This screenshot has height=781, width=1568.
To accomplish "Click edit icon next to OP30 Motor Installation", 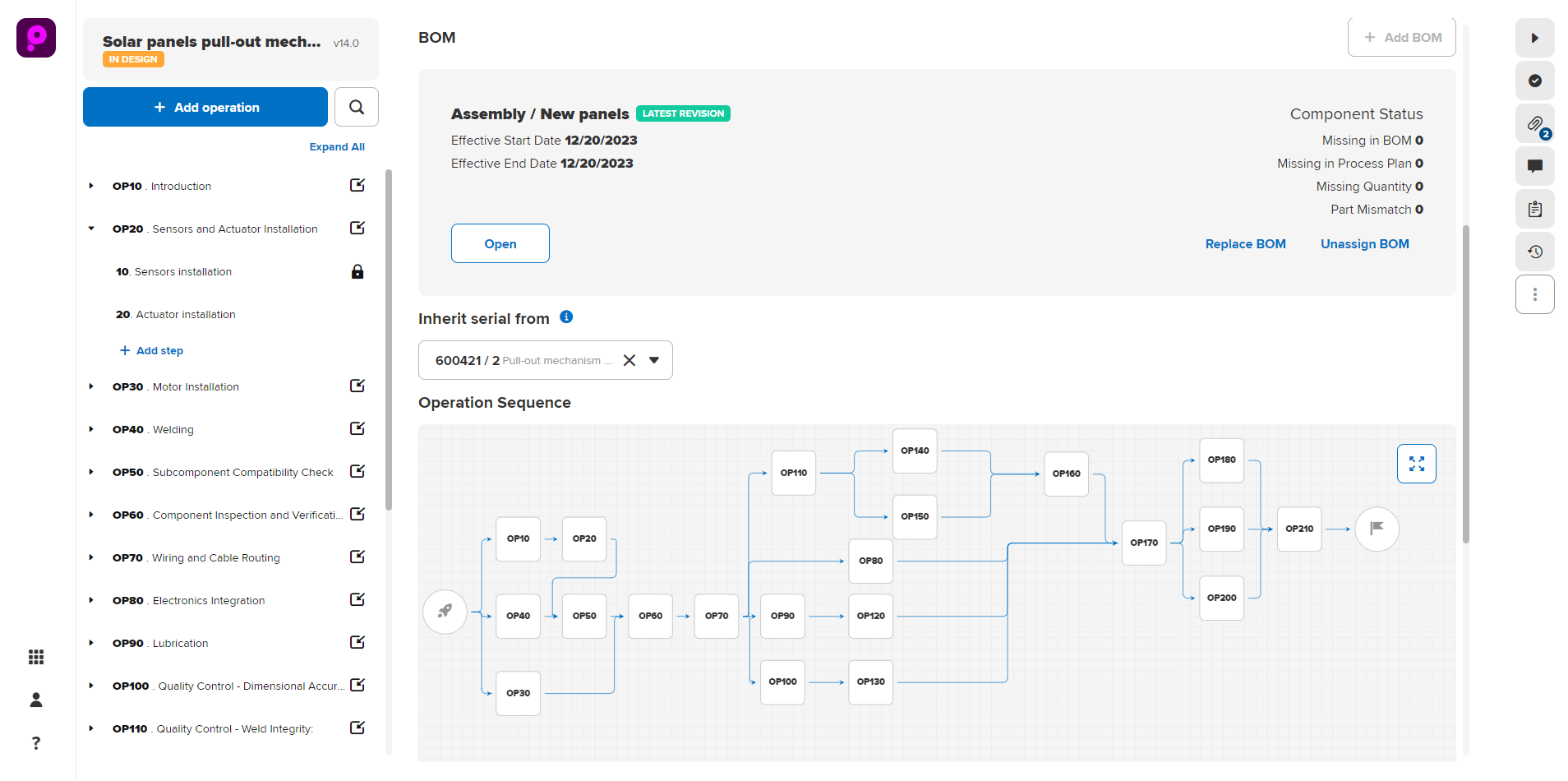I will (357, 386).
